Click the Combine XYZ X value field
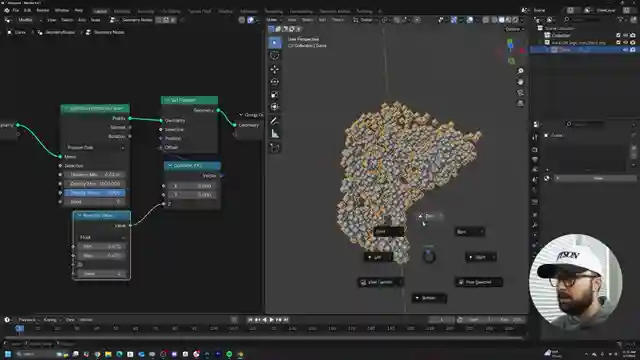The image size is (640, 360). point(192,186)
